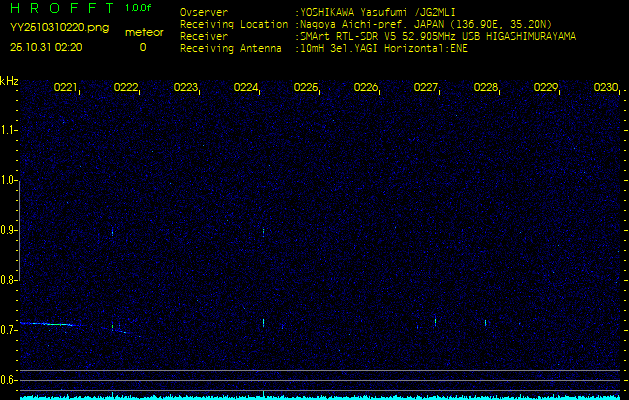Screen dimensions: 629x400
Task: Click the 0227 time marker
Action: [x=426, y=88]
